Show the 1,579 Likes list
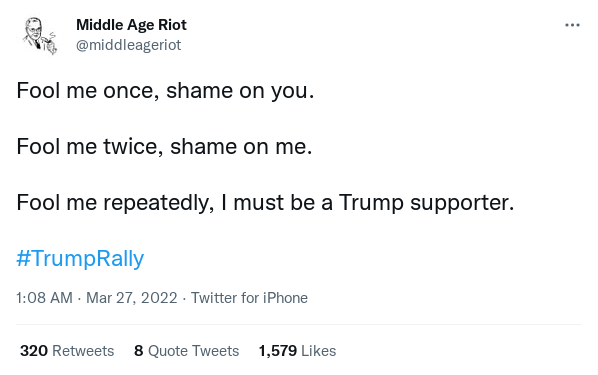Viewport: 598px width, 375px height. (x=297, y=351)
